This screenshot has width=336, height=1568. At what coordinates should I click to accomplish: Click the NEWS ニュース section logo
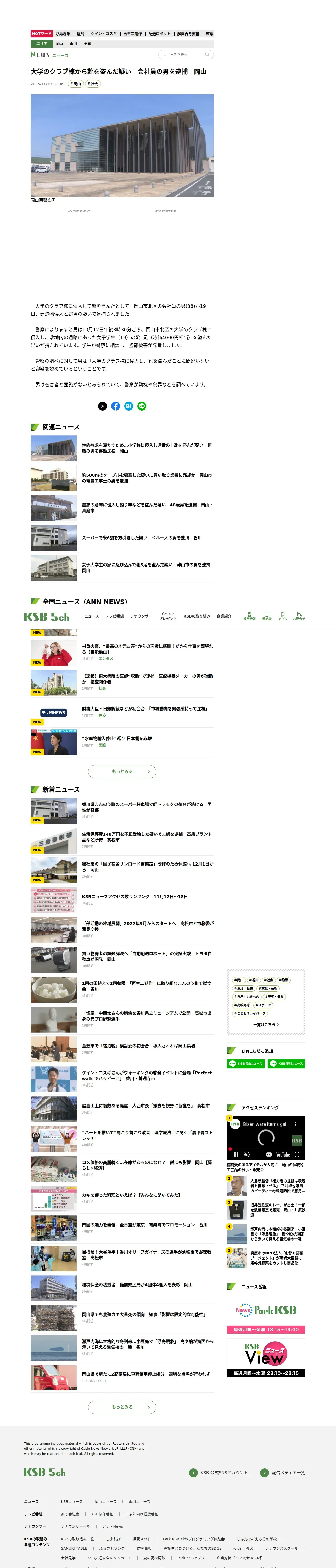click(49, 55)
